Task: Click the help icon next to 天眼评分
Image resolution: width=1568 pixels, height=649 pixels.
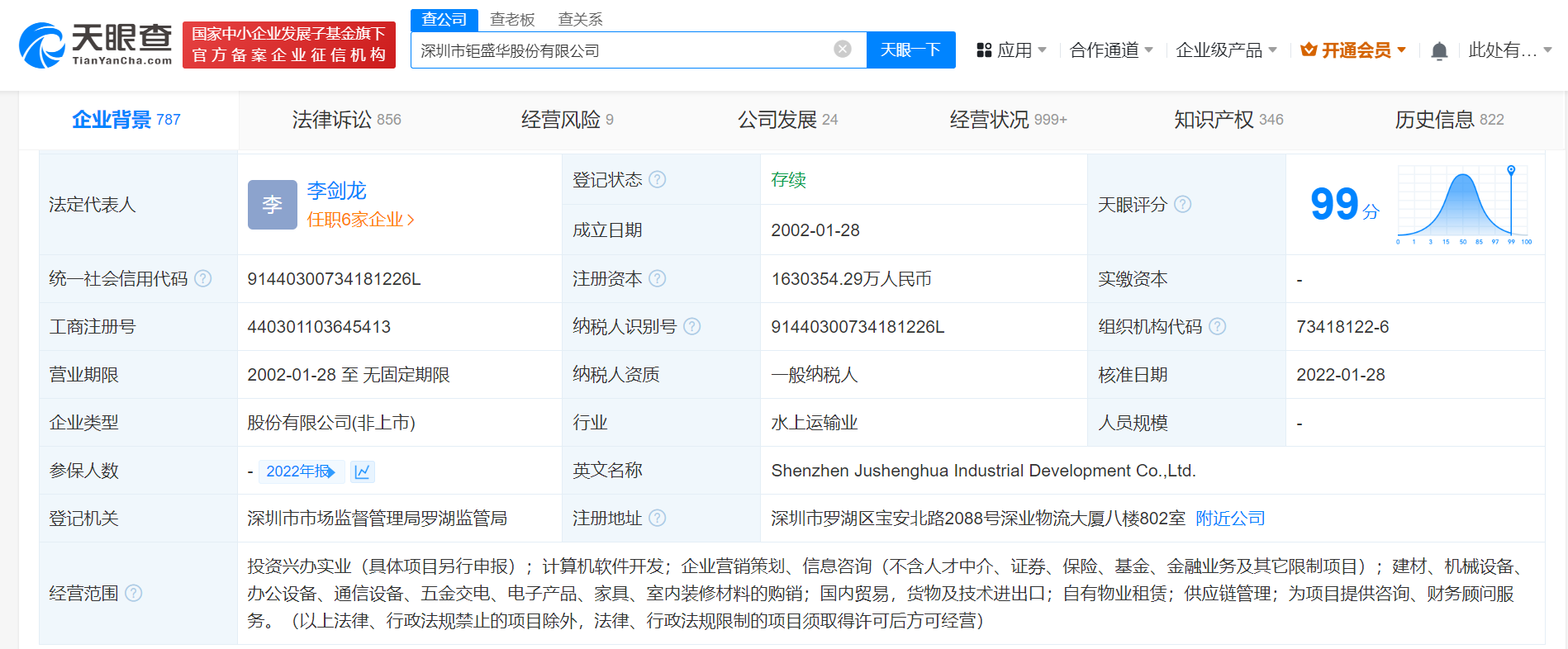Action: point(1182,204)
